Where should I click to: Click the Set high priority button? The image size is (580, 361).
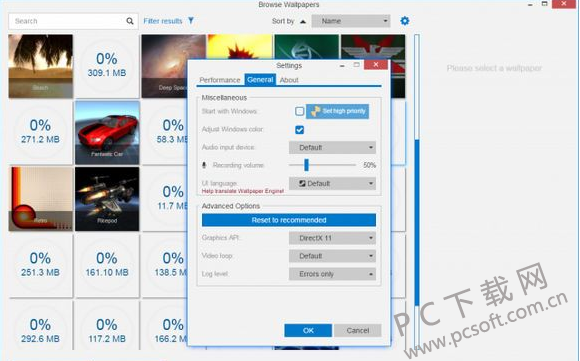[337, 111]
